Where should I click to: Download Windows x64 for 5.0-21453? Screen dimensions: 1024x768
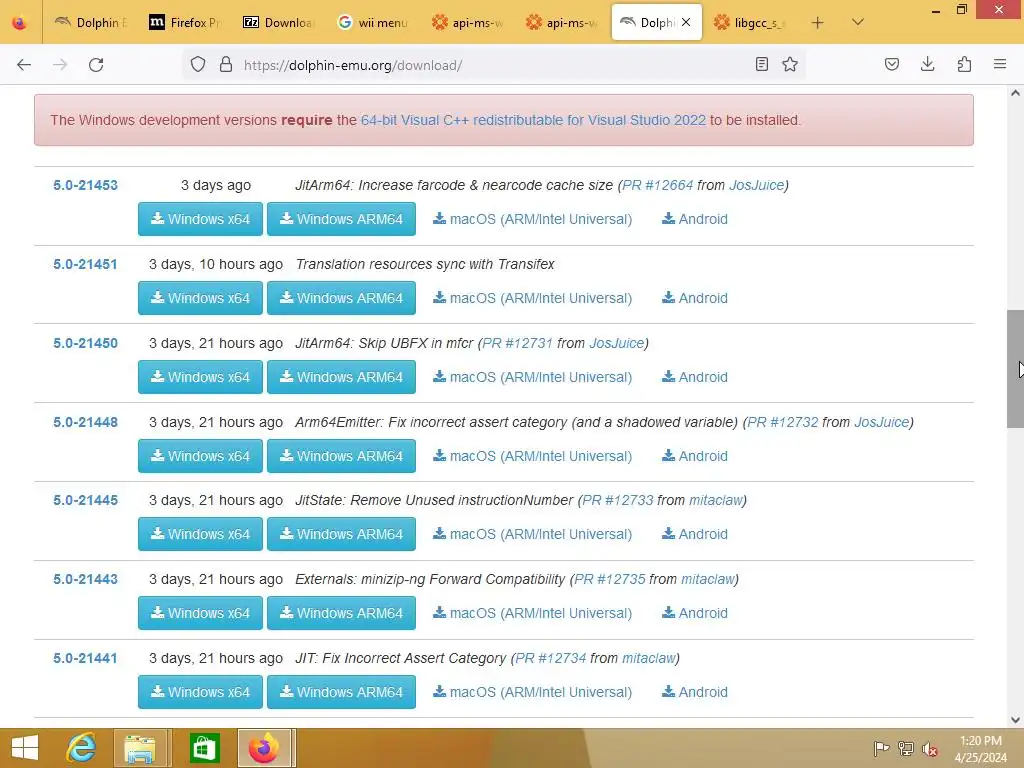click(x=200, y=219)
